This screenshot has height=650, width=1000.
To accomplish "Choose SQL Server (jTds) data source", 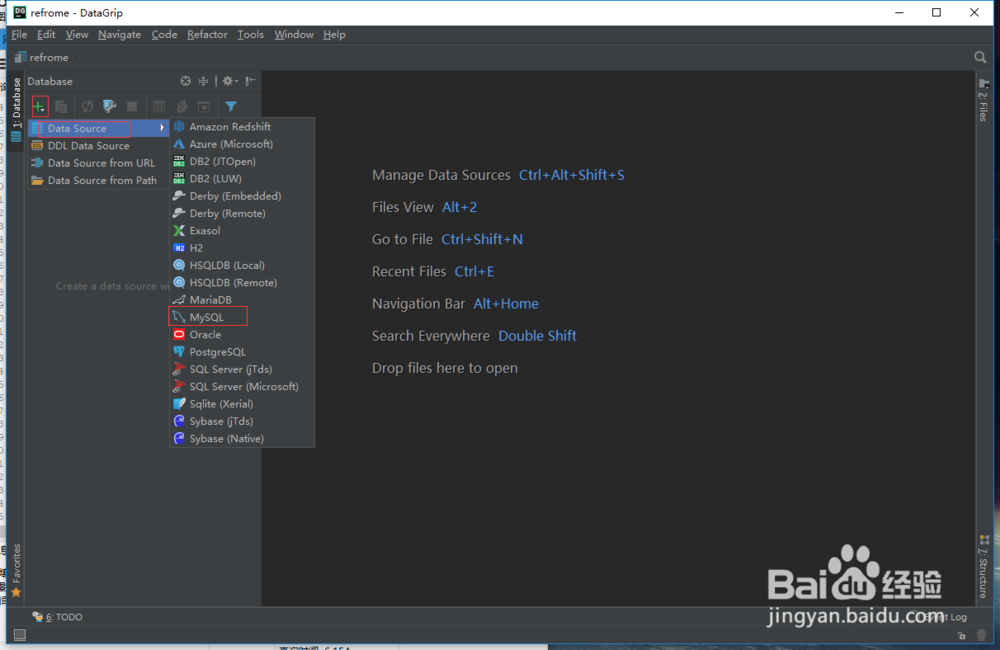I will (242, 369).
